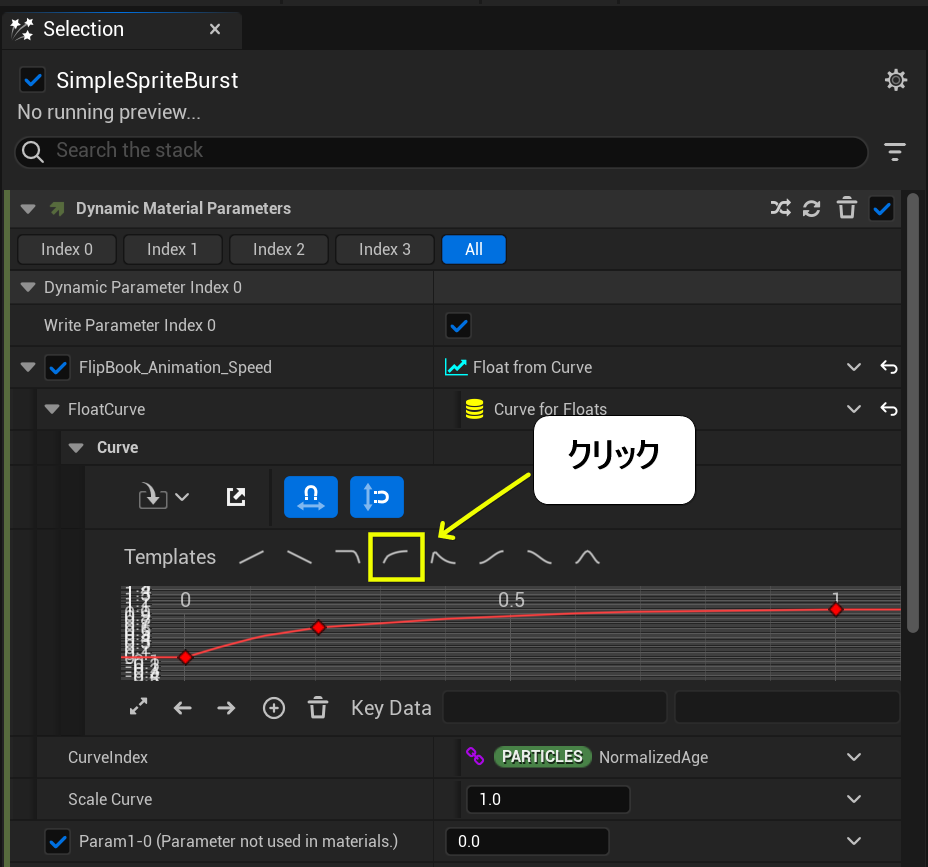Uncheck Write Parameter Index 0
This screenshot has width=928, height=867.
(458, 325)
